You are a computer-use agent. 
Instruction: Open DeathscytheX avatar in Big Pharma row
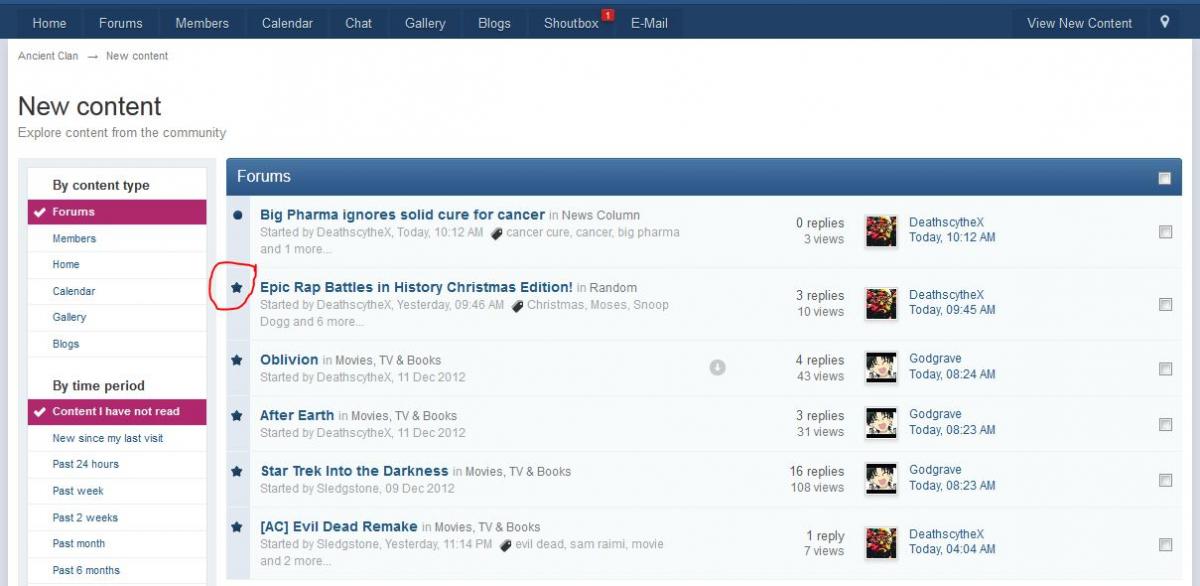point(881,231)
